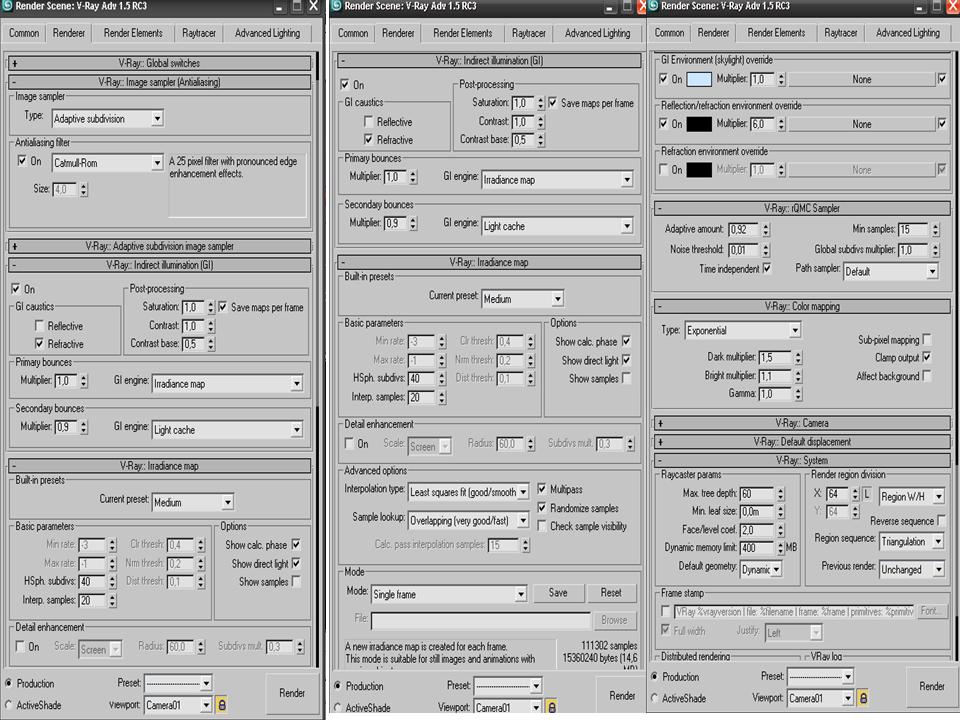Click Max. tree depth input field
The image size is (960, 720).
click(757, 493)
